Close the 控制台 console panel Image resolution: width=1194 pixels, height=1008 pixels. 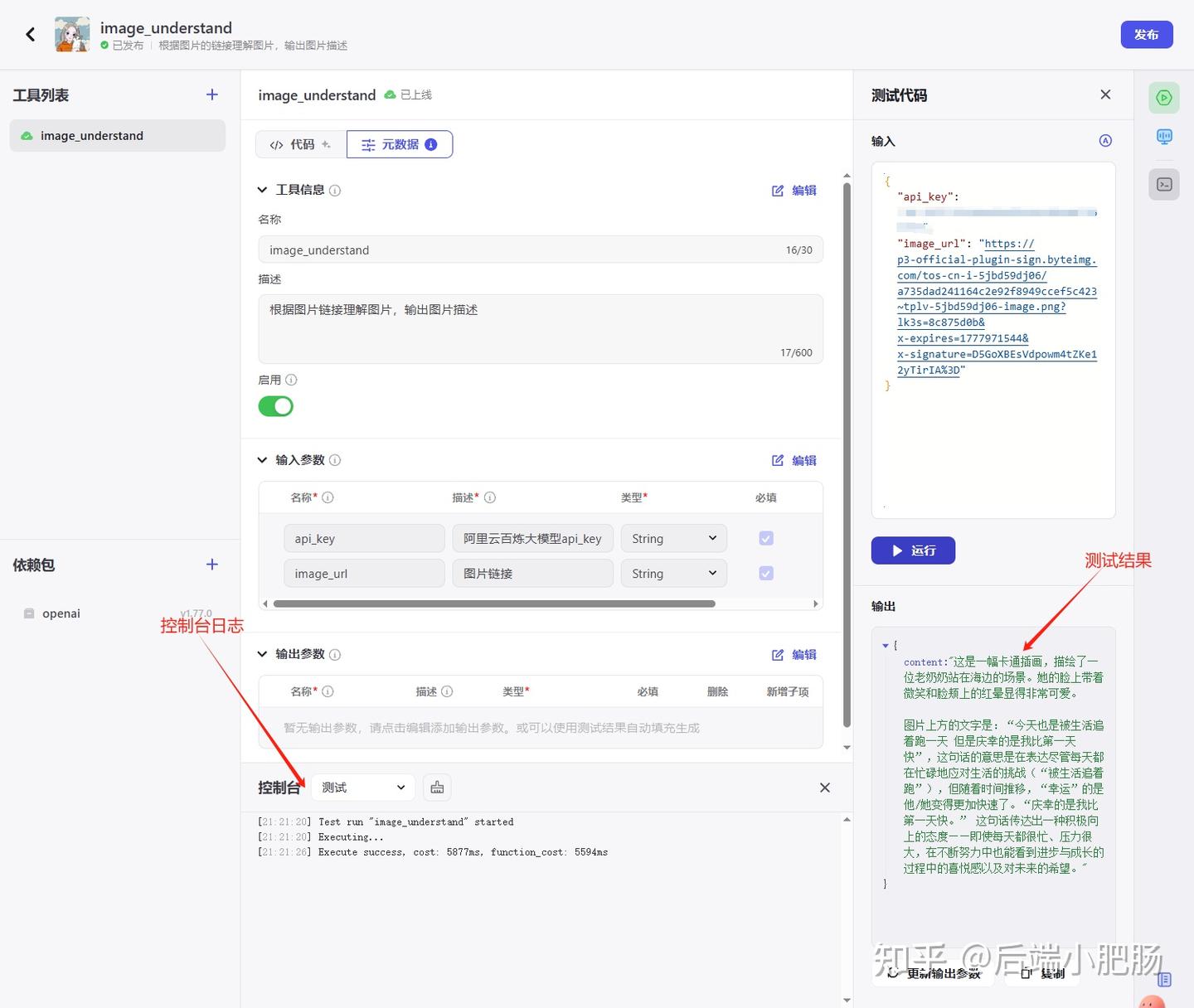824,787
